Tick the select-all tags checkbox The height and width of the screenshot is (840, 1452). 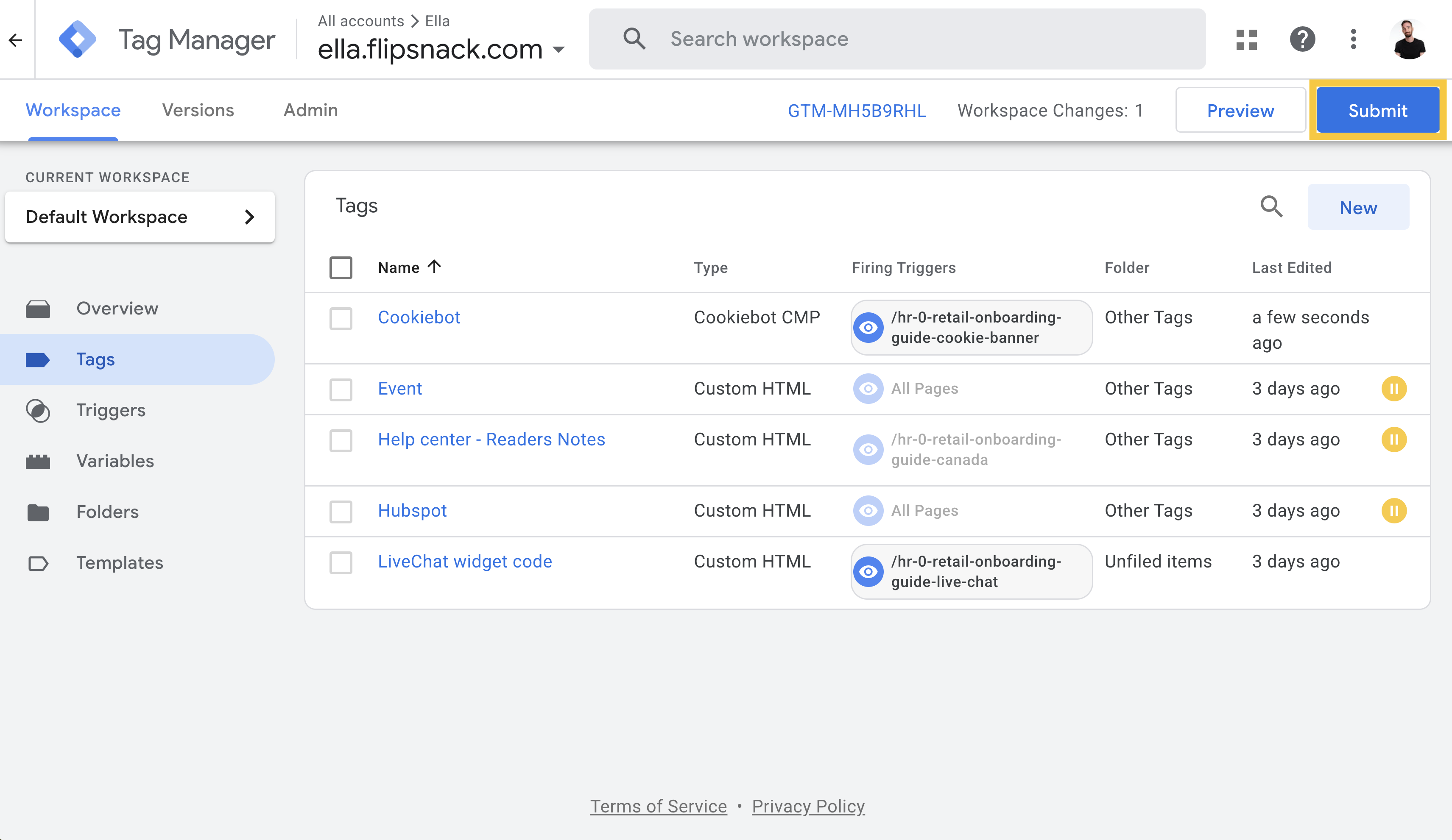[x=341, y=268]
